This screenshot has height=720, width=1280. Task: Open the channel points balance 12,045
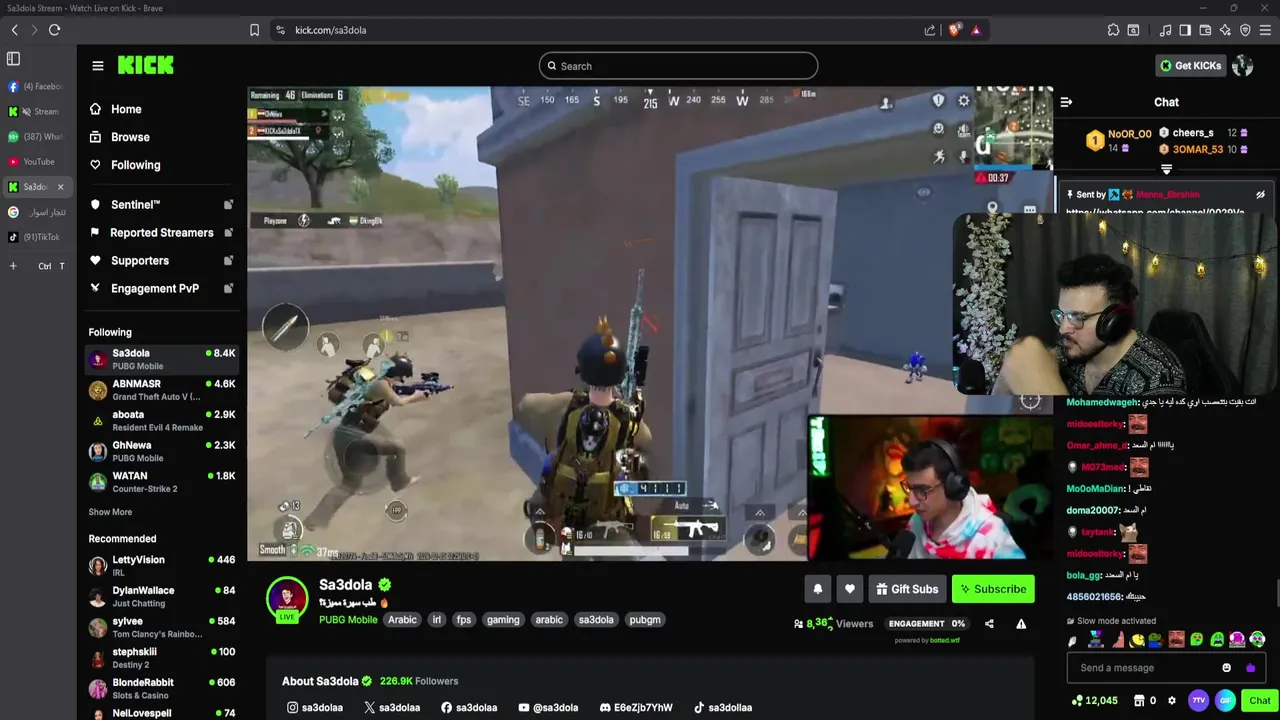coord(1094,701)
